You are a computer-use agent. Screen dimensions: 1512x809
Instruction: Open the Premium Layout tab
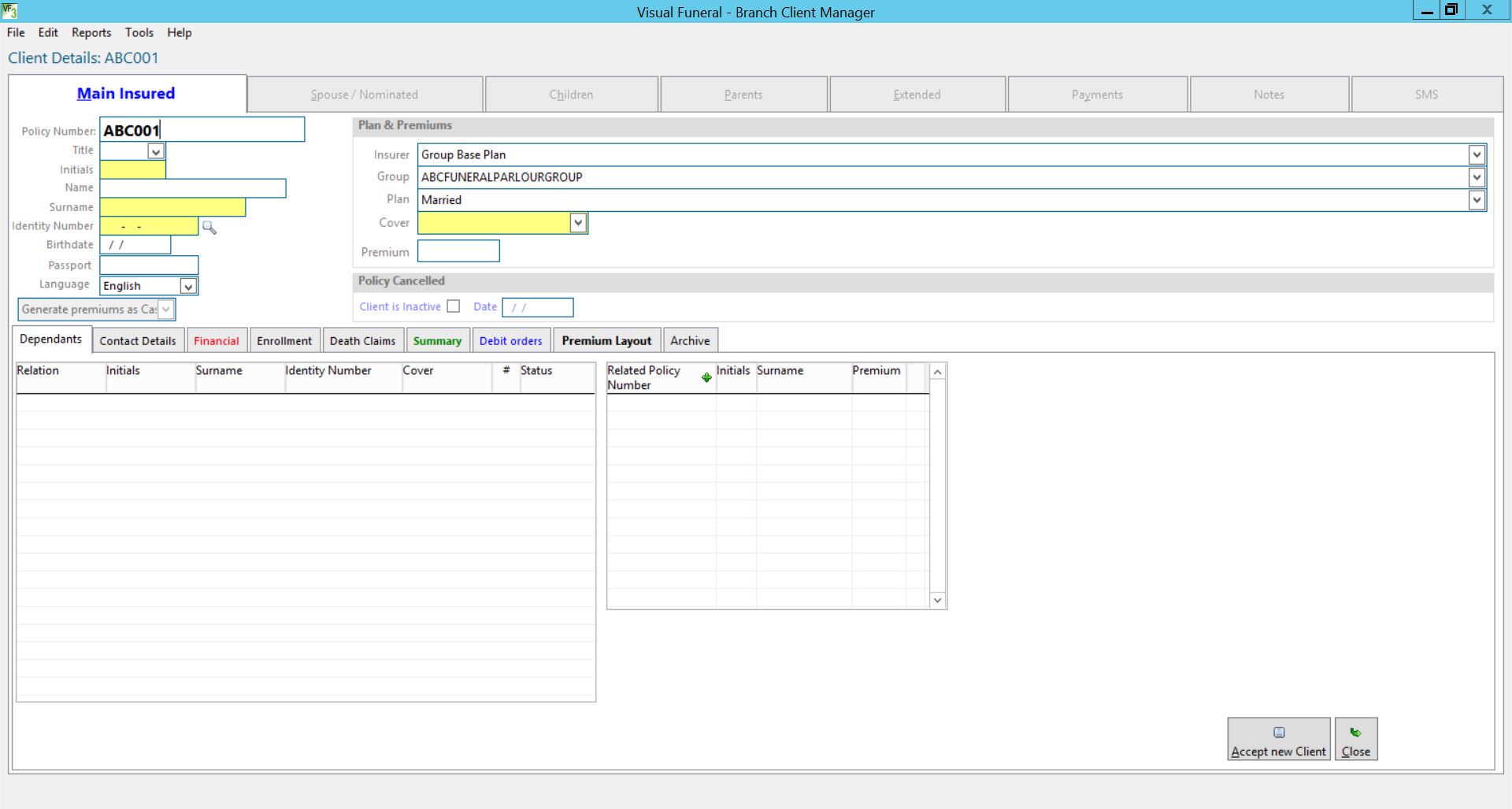[x=606, y=341]
